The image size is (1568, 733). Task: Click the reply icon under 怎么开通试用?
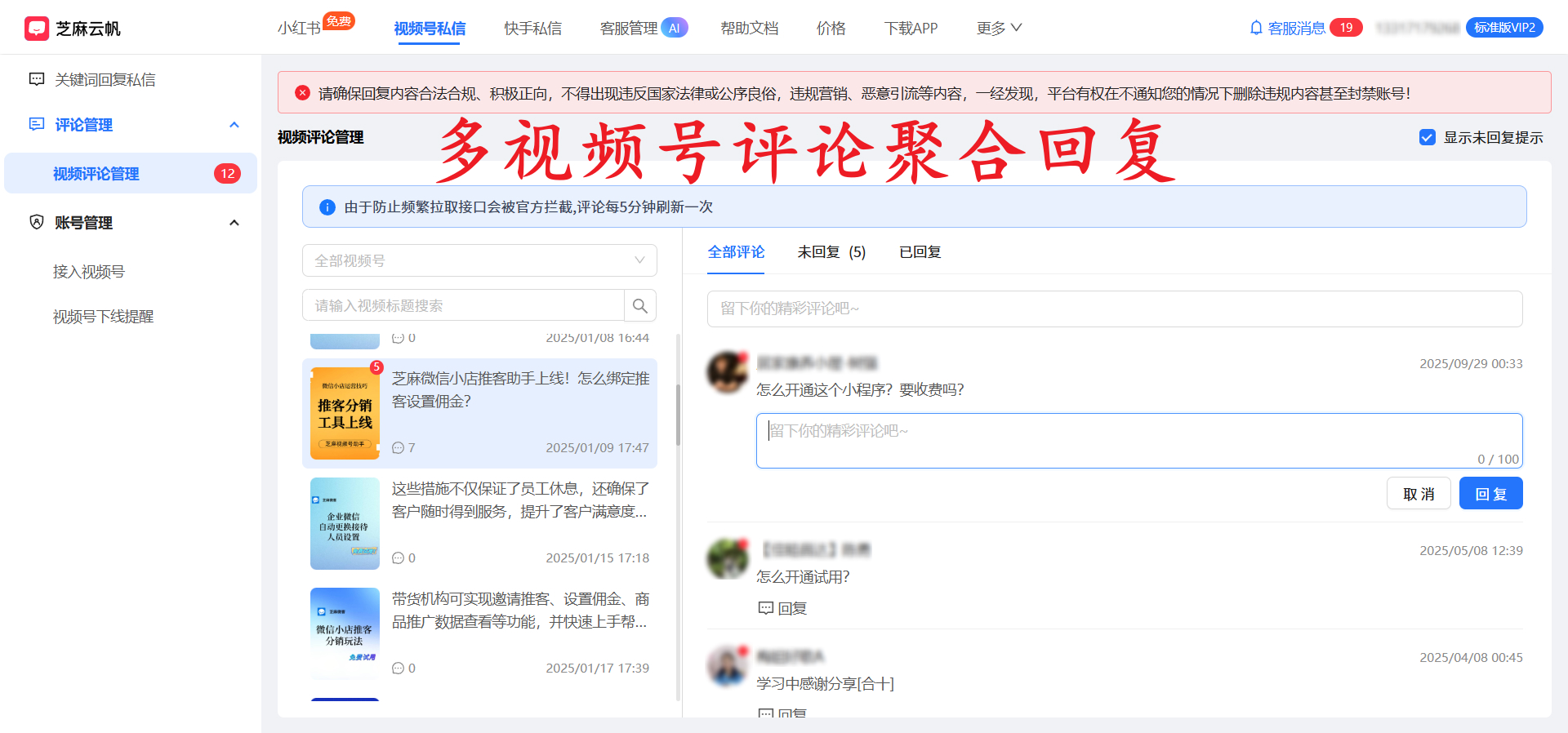[x=765, y=608]
